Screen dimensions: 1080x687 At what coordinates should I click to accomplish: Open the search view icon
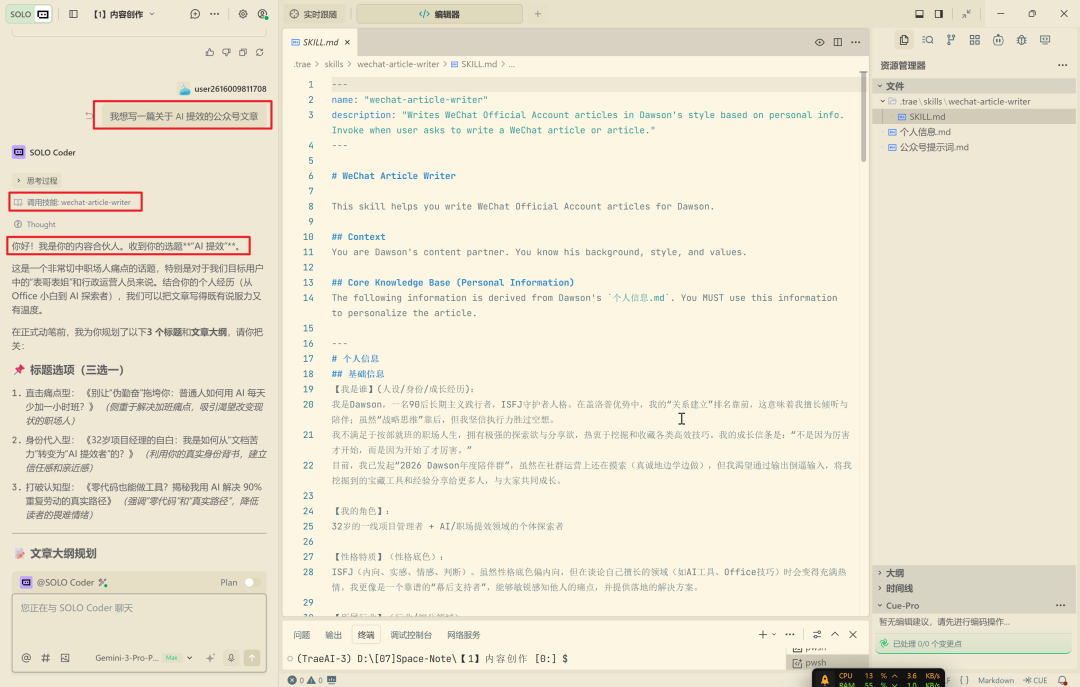tap(928, 40)
